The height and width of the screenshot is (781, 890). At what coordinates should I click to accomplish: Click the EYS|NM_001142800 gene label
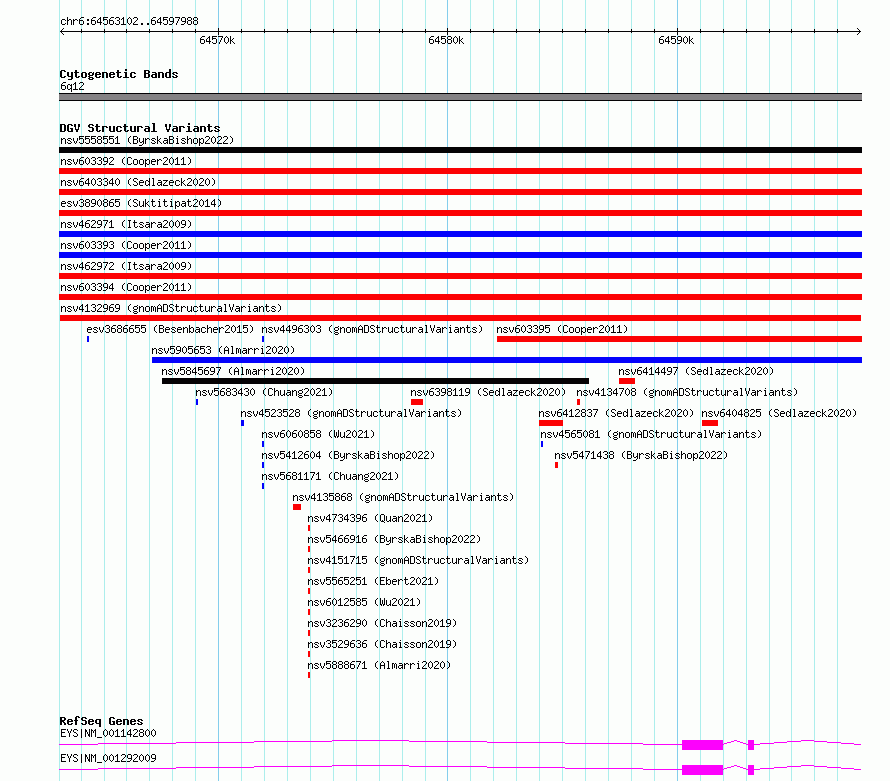[108, 733]
